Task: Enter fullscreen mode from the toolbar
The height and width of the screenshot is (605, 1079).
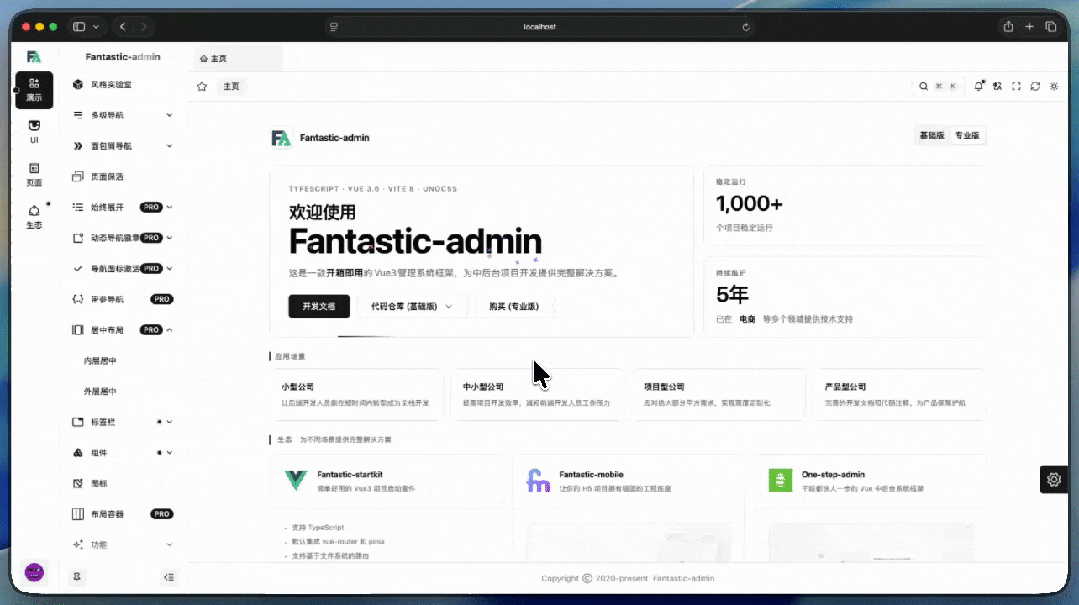Action: tap(1016, 86)
